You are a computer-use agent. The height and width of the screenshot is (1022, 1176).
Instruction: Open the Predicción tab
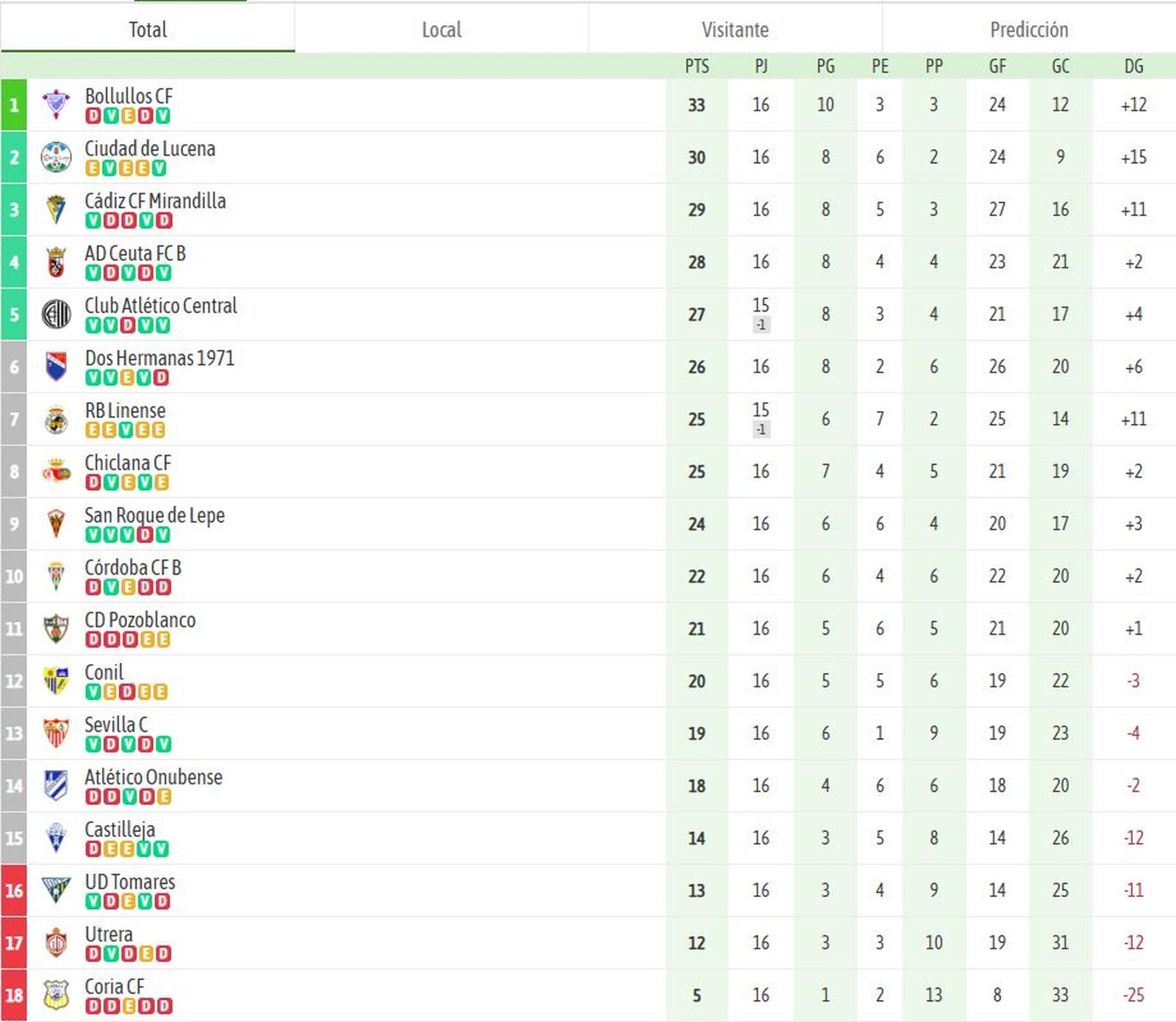coord(1030,30)
